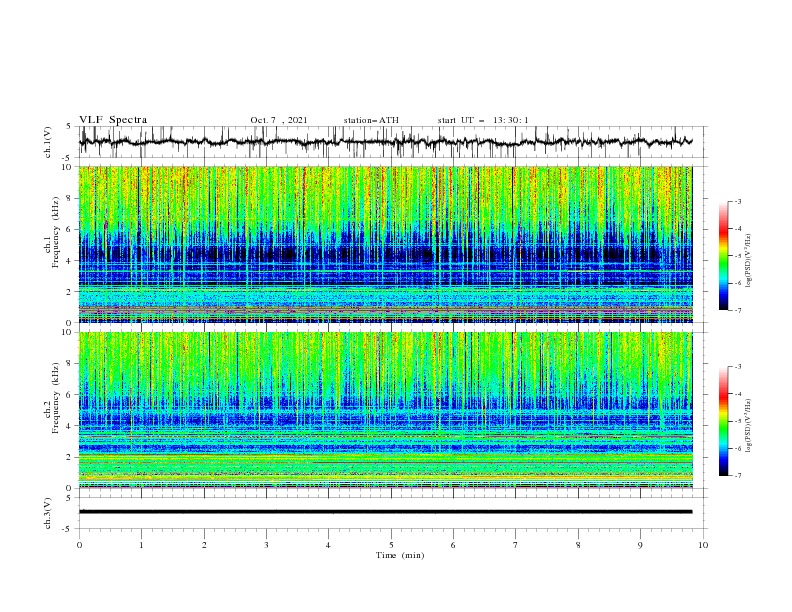
Task: Click the date "Oct. 7 , 2021"
Action: pos(279,120)
